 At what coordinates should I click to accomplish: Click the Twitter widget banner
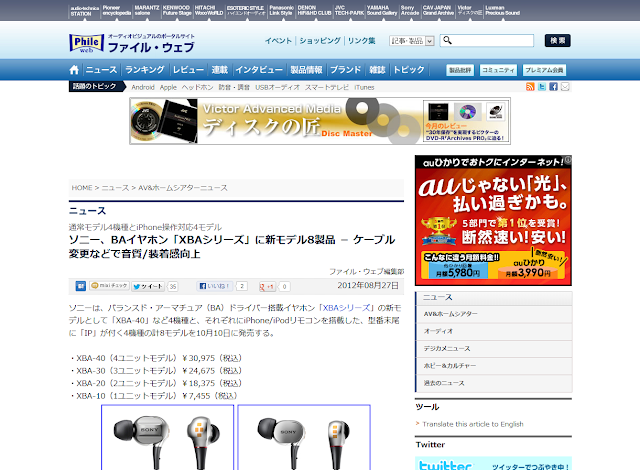[493, 463]
